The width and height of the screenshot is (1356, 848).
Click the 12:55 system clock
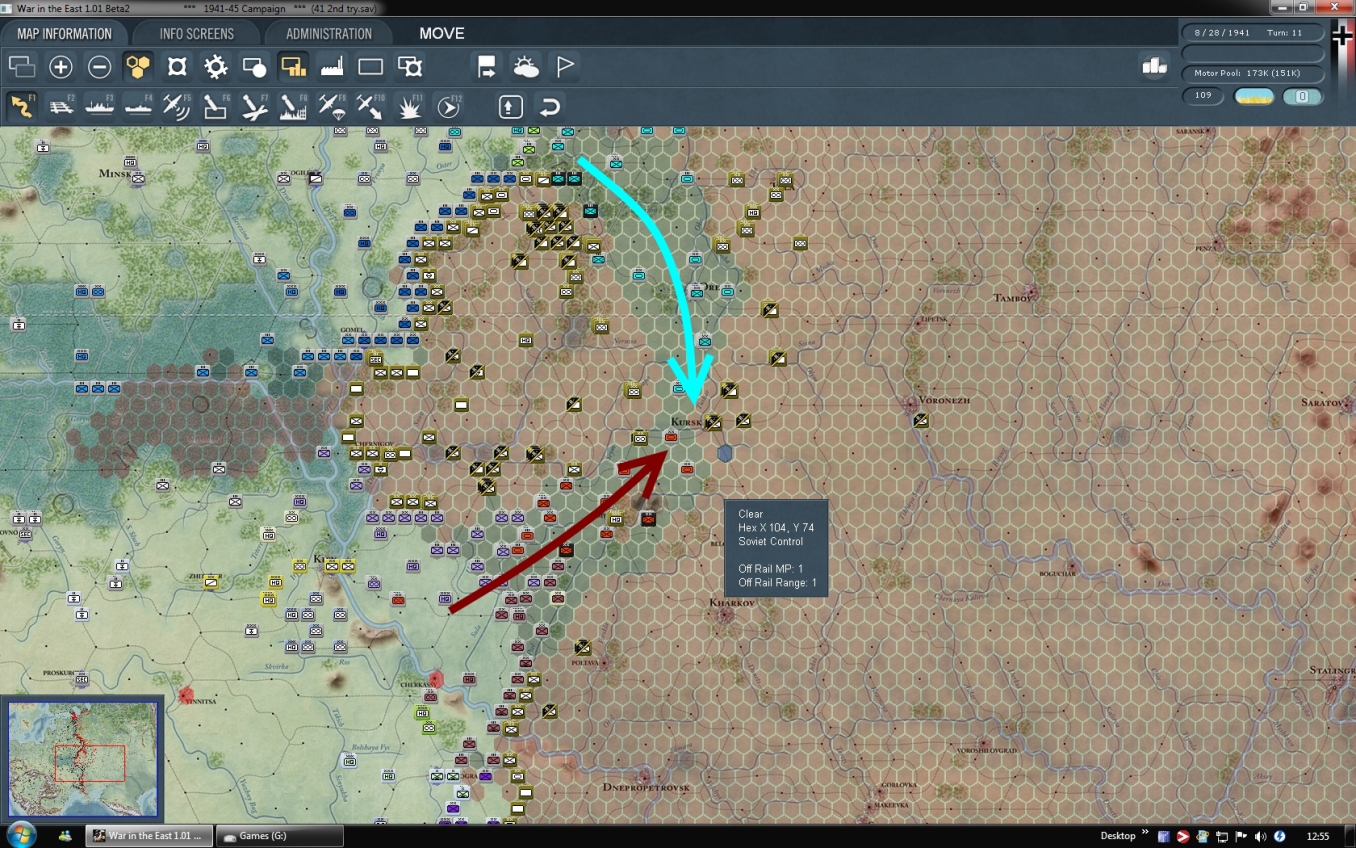click(1318, 836)
